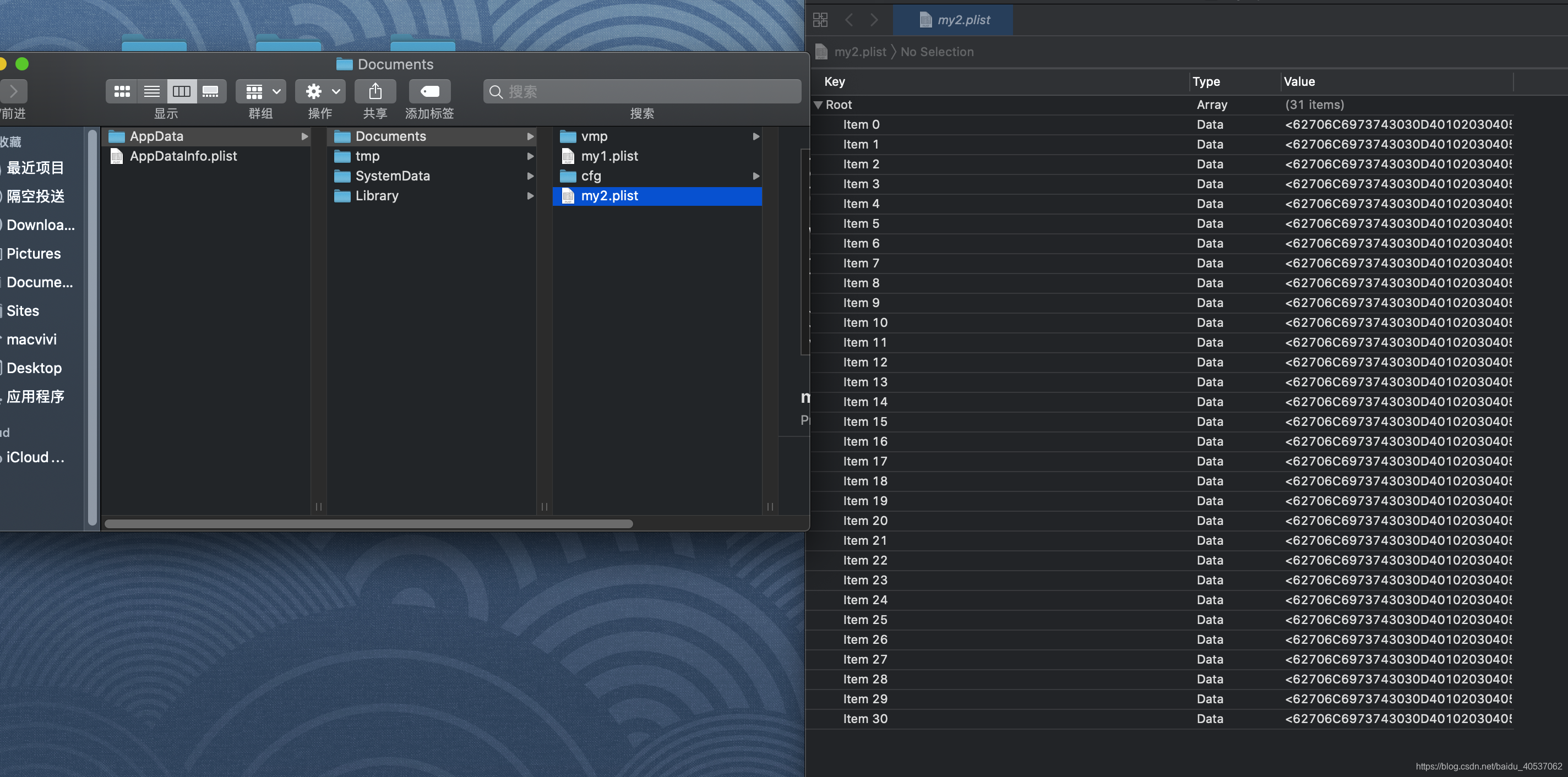Viewport: 1568px width, 777px height.
Task: Expand the SystemData folder arrow
Action: (530, 176)
